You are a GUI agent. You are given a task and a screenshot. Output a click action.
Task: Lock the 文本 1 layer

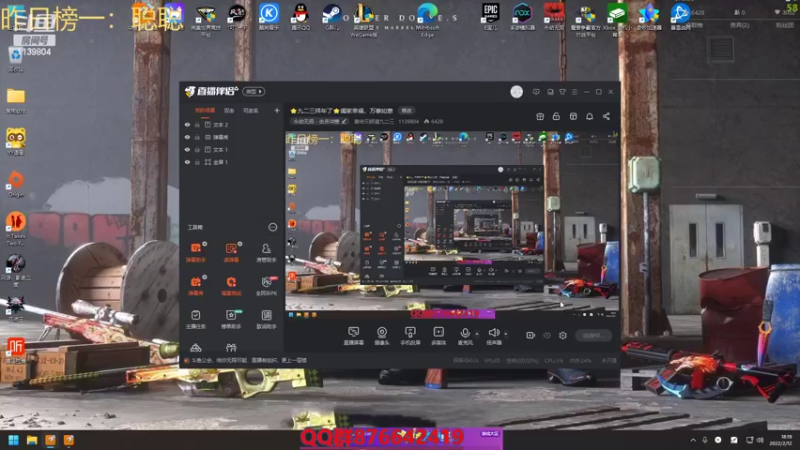pos(197,149)
